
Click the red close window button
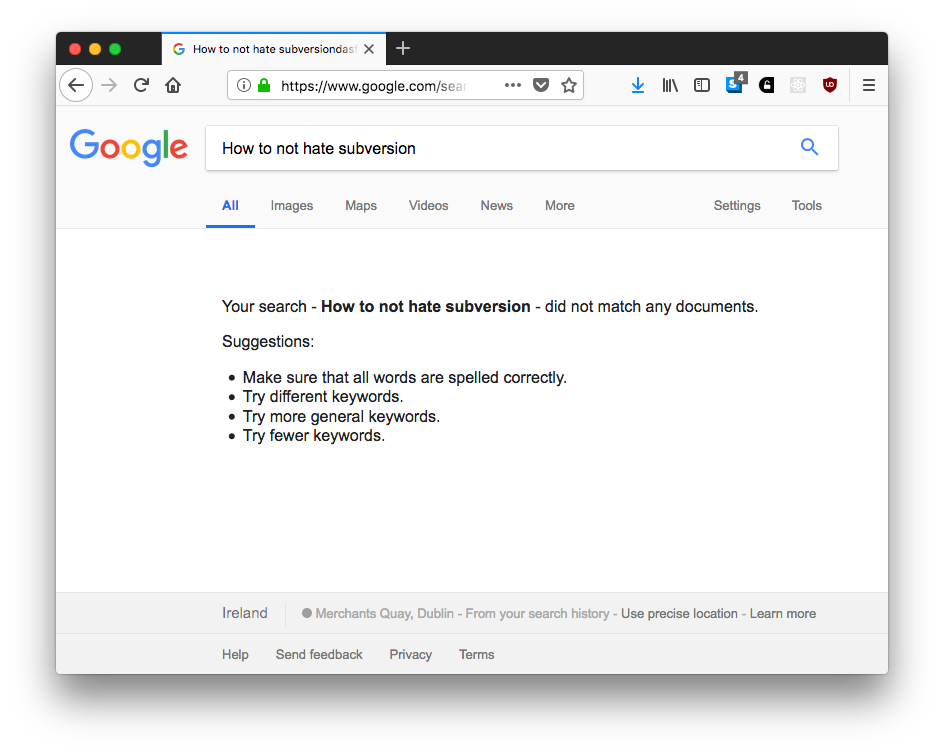(75, 49)
